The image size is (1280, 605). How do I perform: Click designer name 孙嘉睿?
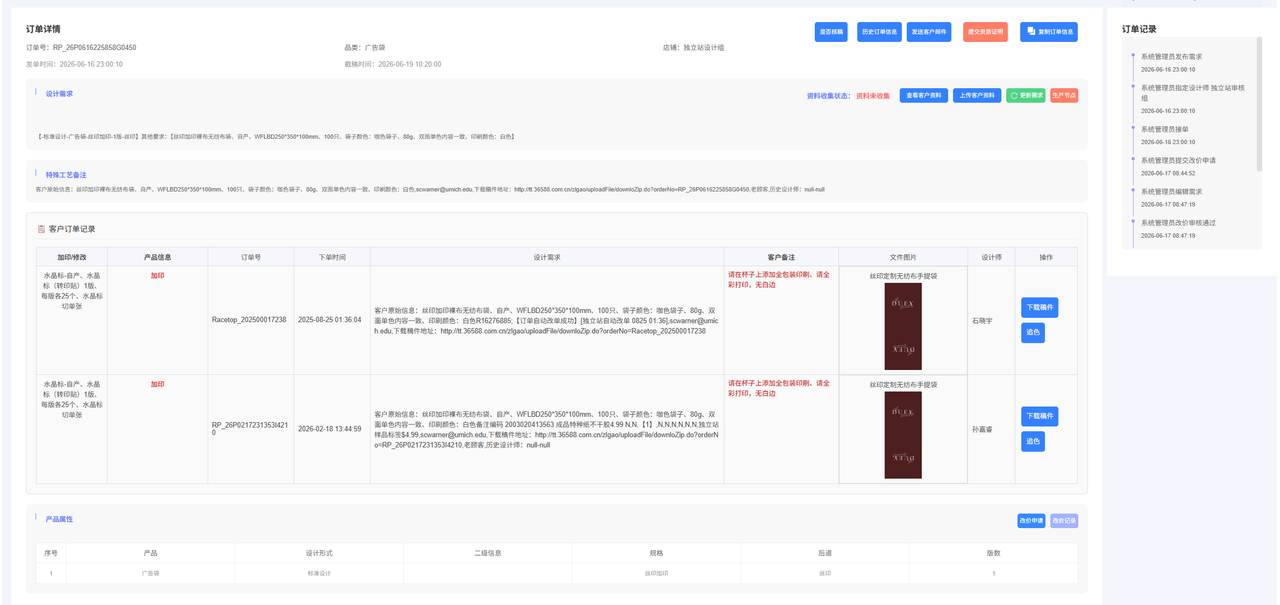(982, 428)
